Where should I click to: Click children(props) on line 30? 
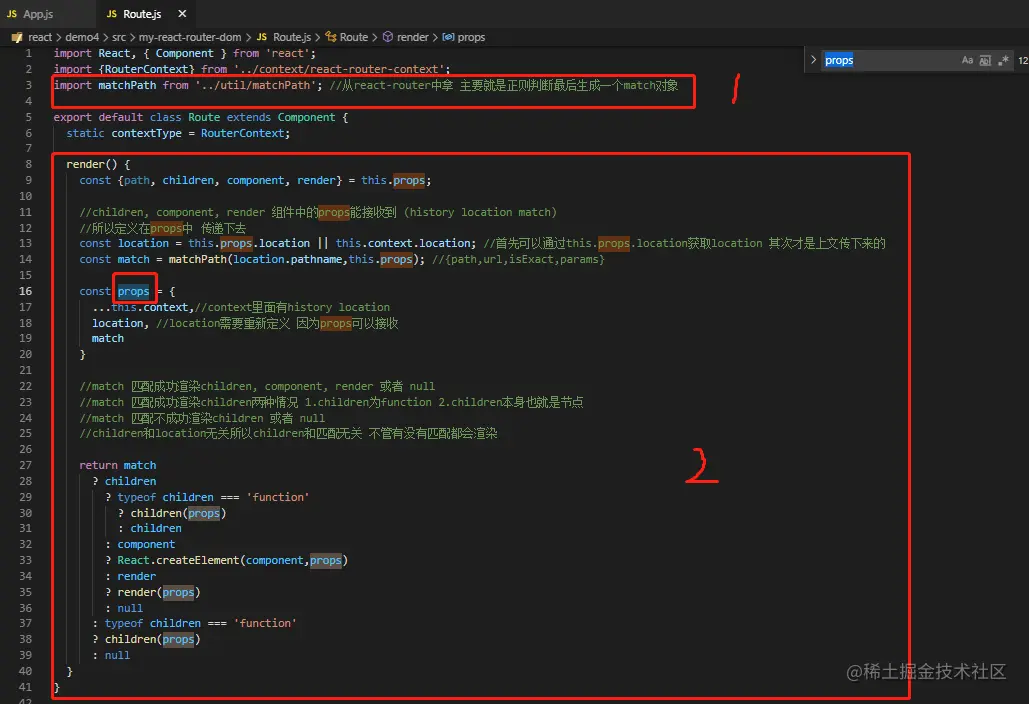(x=178, y=513)
